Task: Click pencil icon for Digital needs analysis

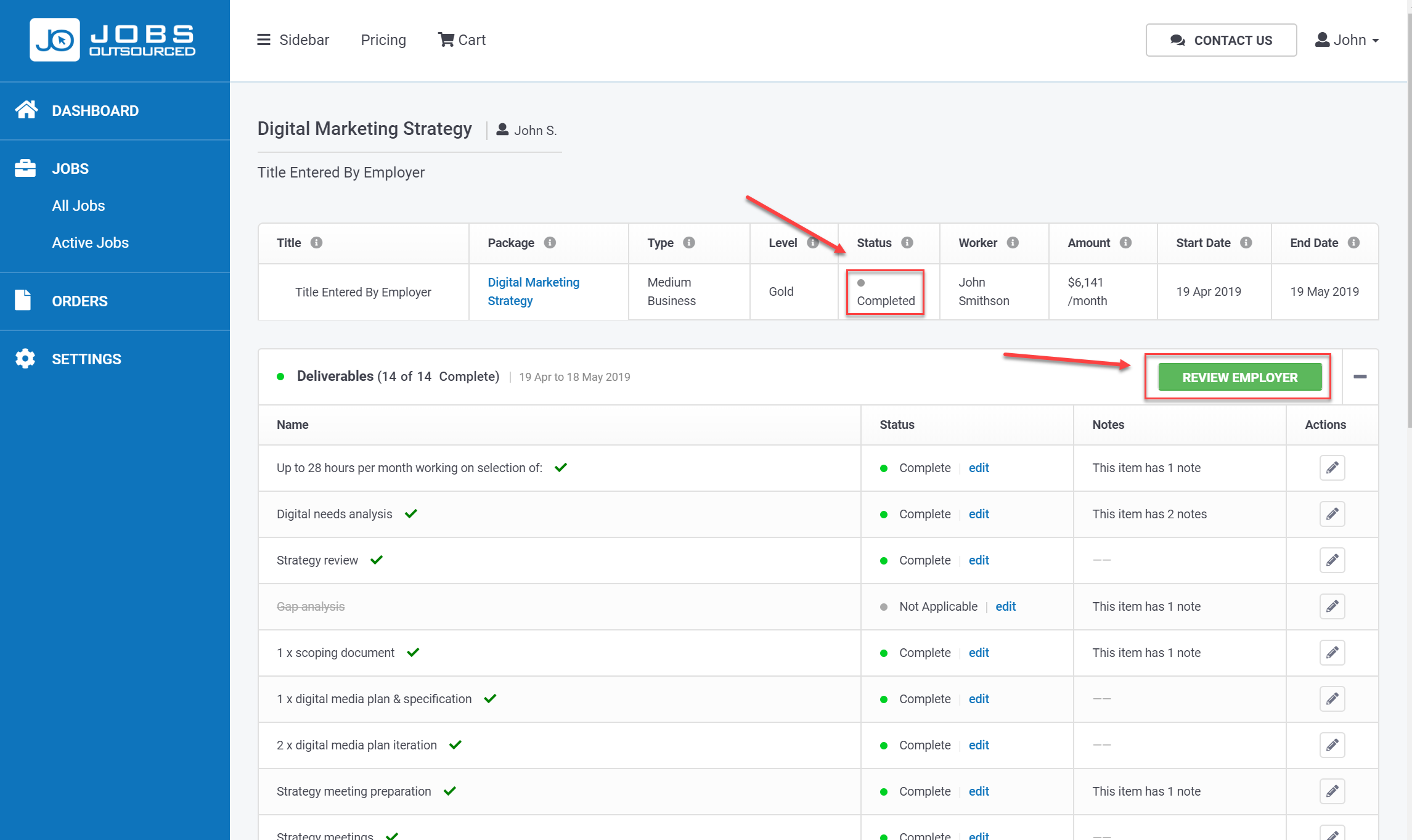Action: point(1332,514)
